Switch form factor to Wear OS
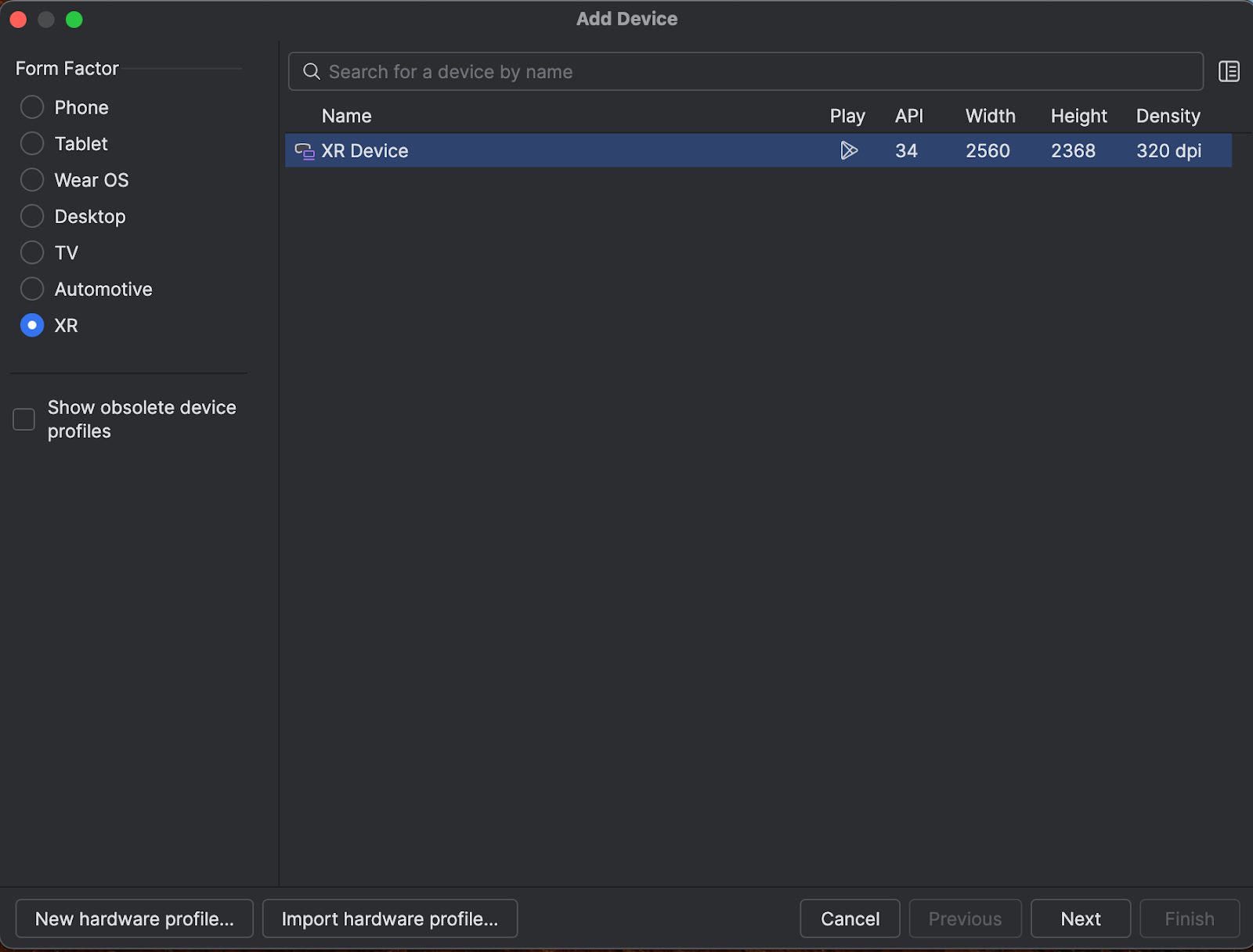 pos(32,180)
